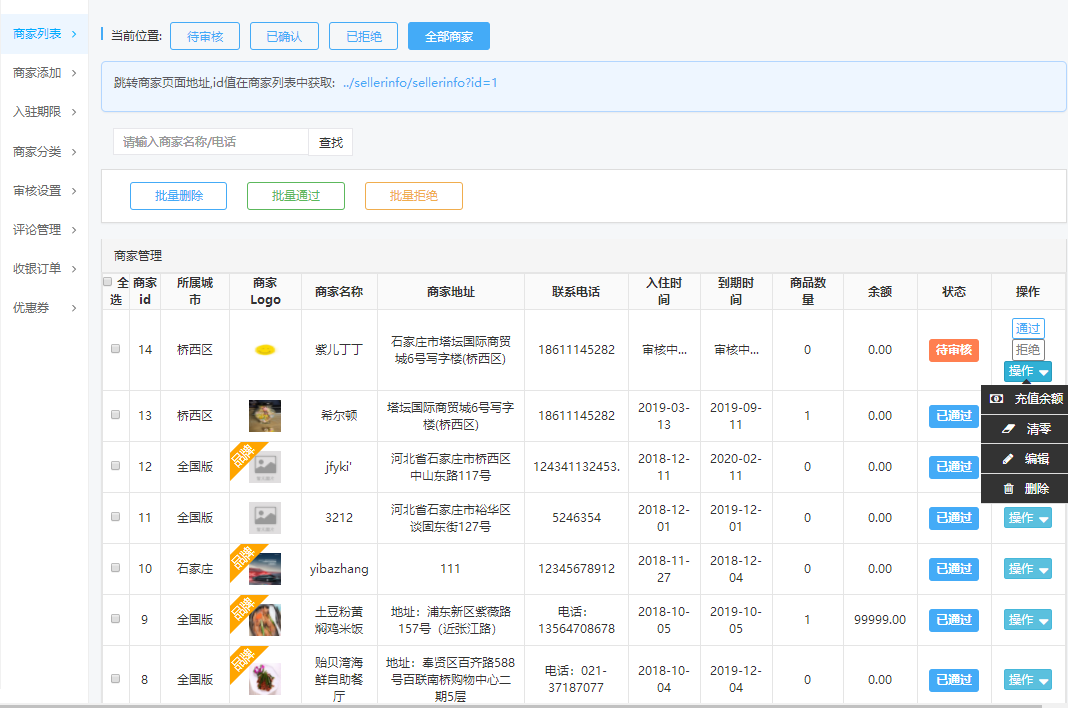This screenshot has height=708, width=1068.
Task: Check the box for merchant id 9
Action: tap(116, 619)
